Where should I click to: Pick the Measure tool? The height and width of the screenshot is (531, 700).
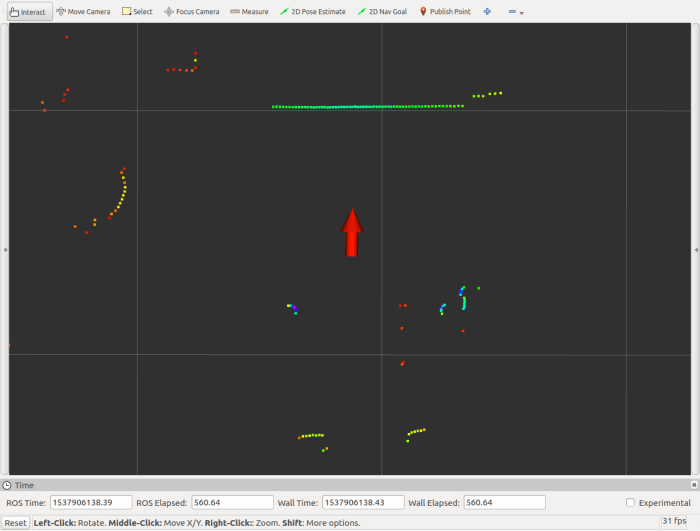(249, 12)
